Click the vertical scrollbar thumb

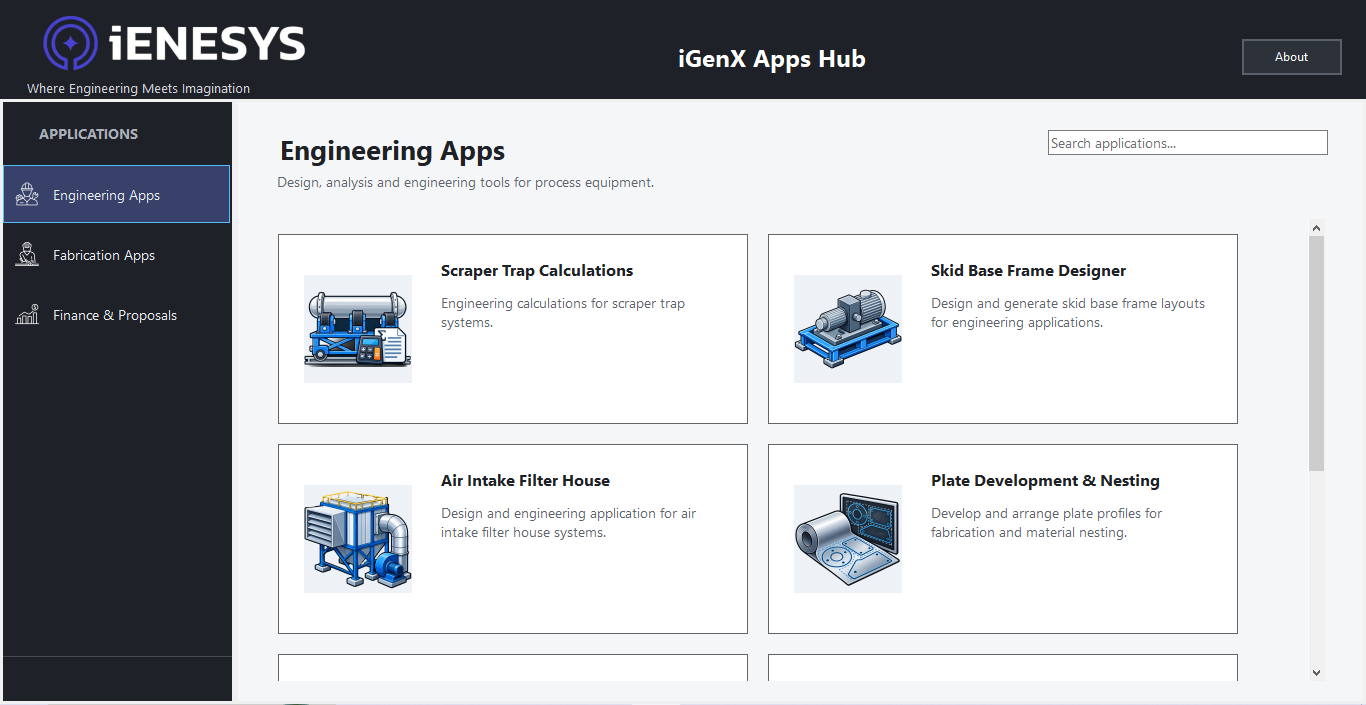[x=1316, y=353]
